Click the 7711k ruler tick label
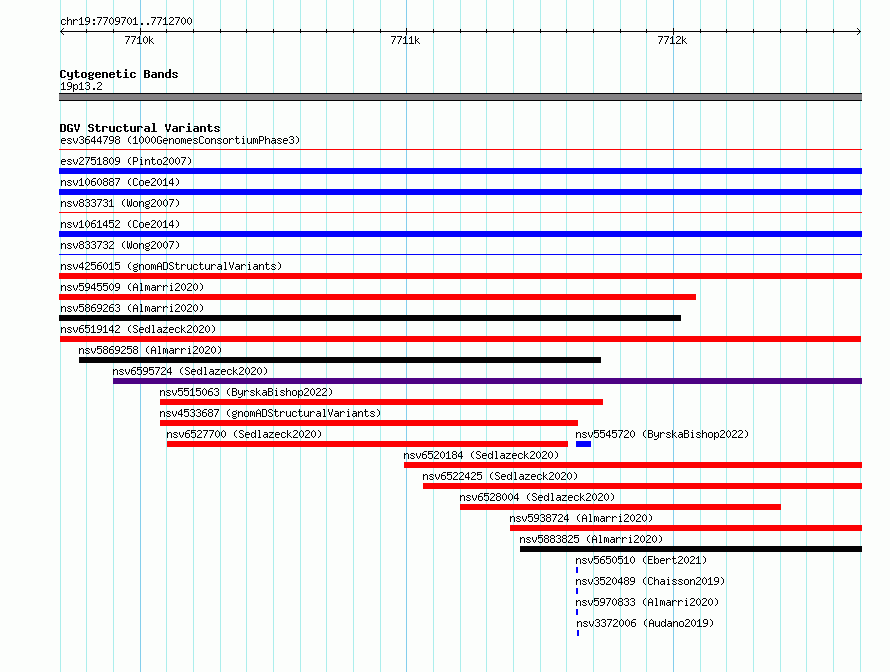 click(405, 40)
